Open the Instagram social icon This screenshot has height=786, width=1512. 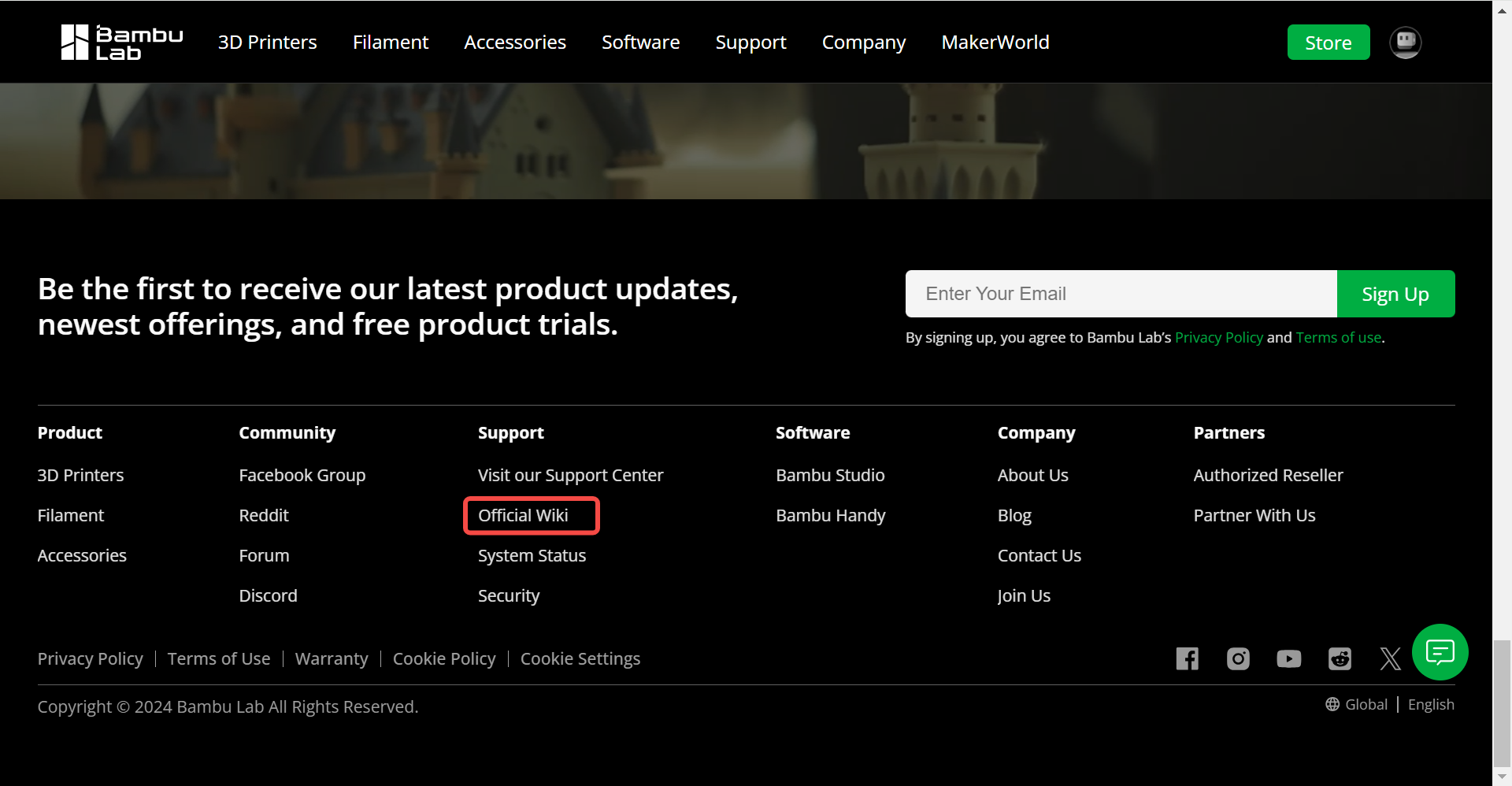click(1238, 658)
